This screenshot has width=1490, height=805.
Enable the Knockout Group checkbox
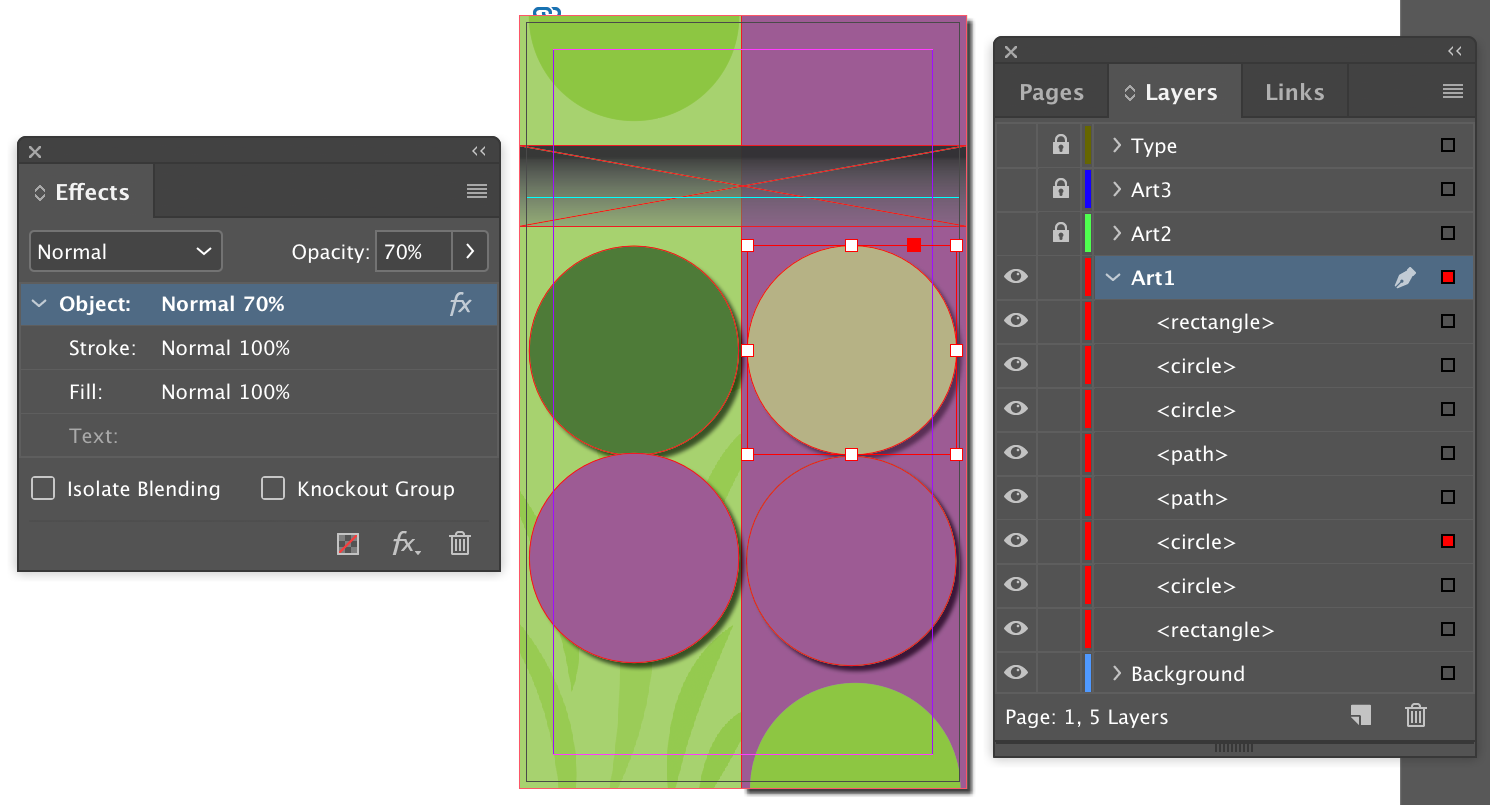tap(273, 489)
